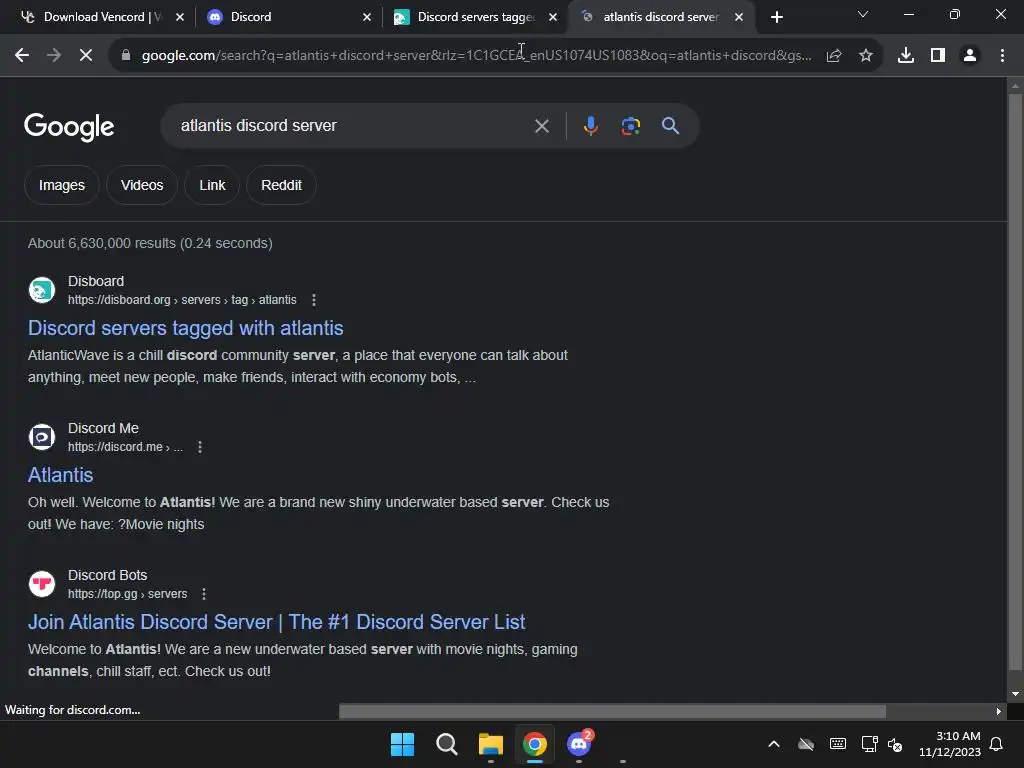Click the forward navigation arrow
The height and width of the screenshot is (768, 1024).
click(x=54, y=56)
